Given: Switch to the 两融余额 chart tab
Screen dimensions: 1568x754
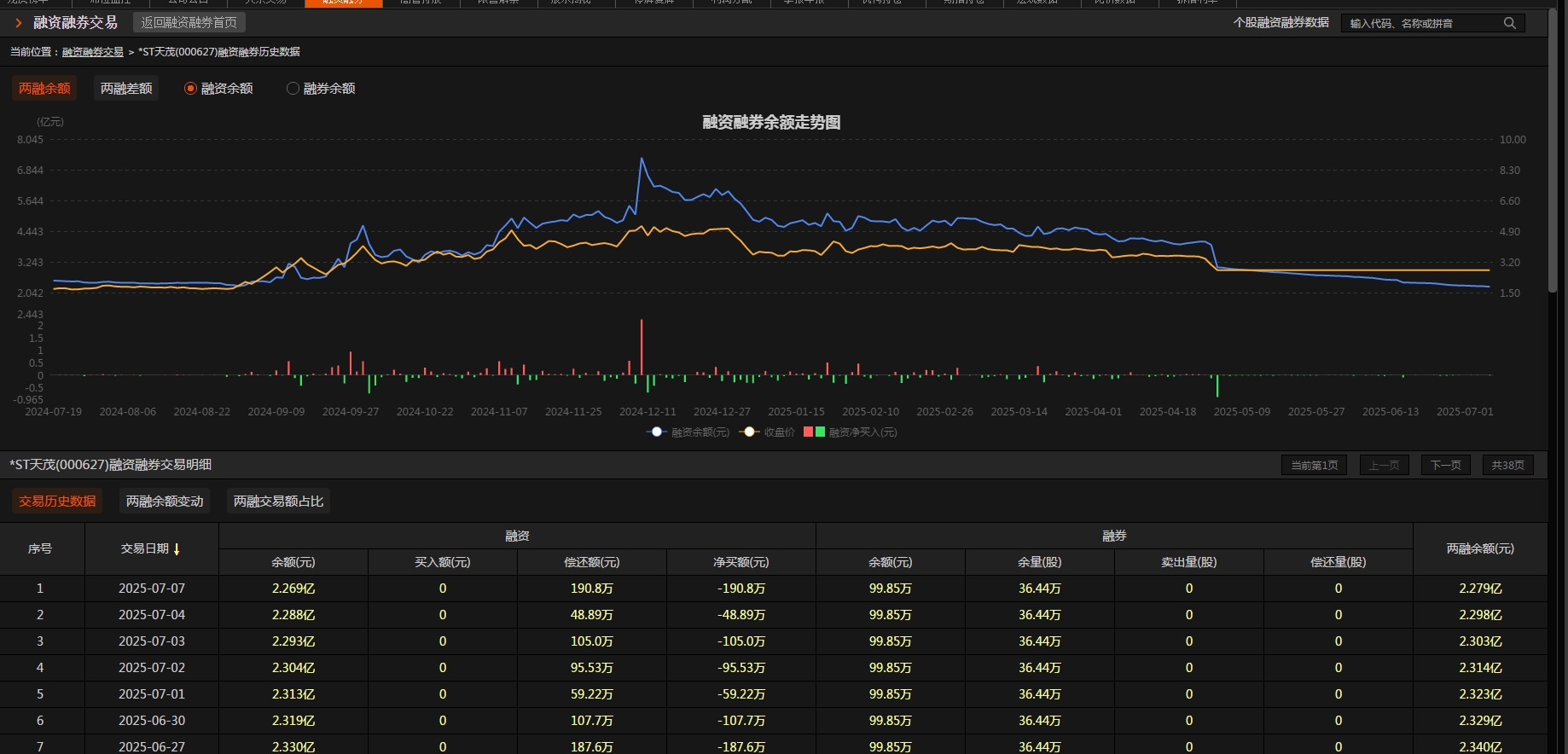Looking at the screenshot, I should (x=44, y=89).
